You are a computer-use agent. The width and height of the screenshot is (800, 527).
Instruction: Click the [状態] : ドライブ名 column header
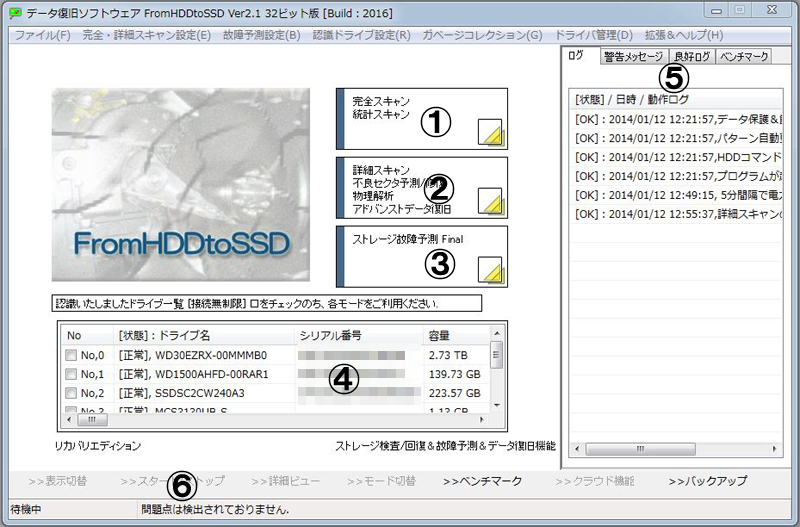[x=204, y=336]
